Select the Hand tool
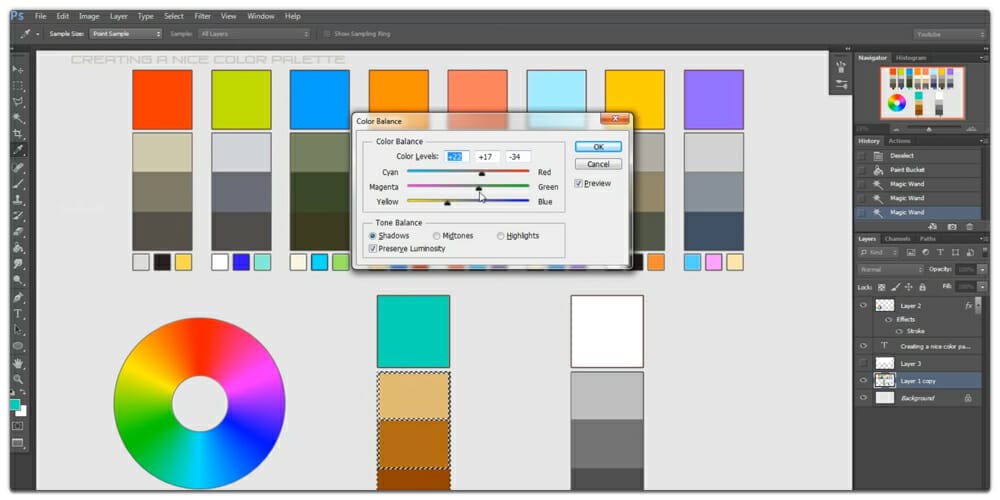The height and width of the screenshot is (500, 1000). coord(18,364)
